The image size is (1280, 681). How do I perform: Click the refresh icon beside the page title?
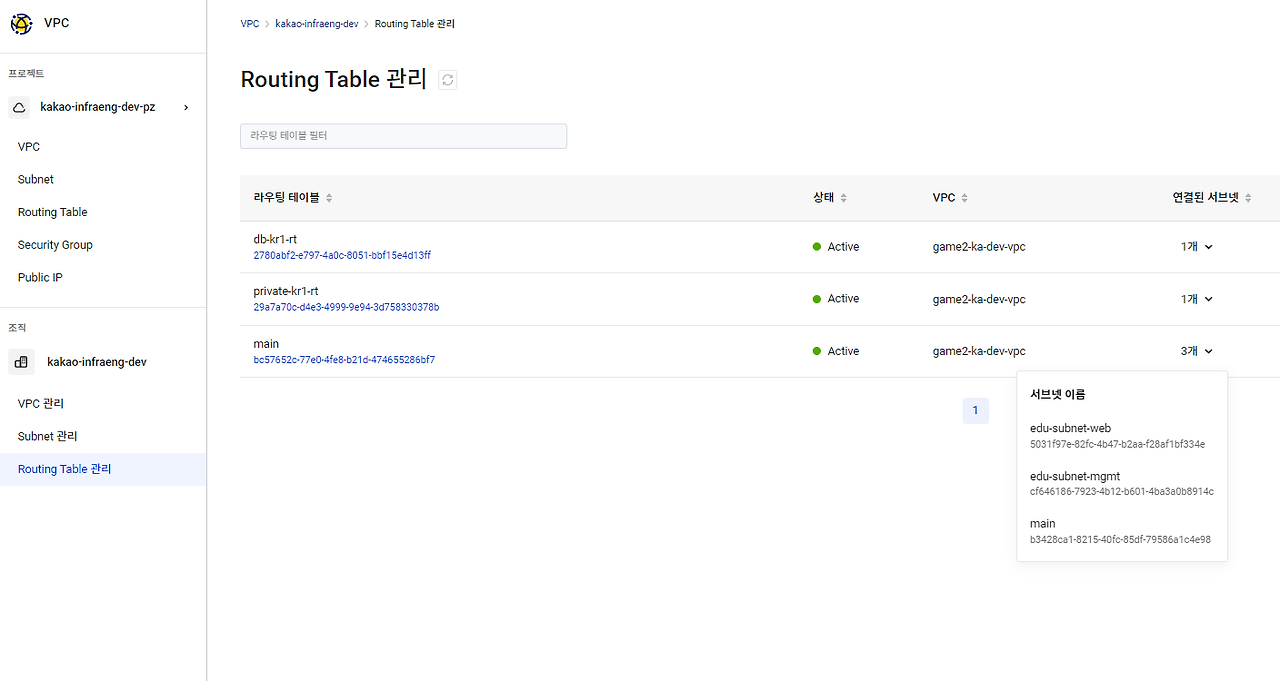tap(448, 80)
